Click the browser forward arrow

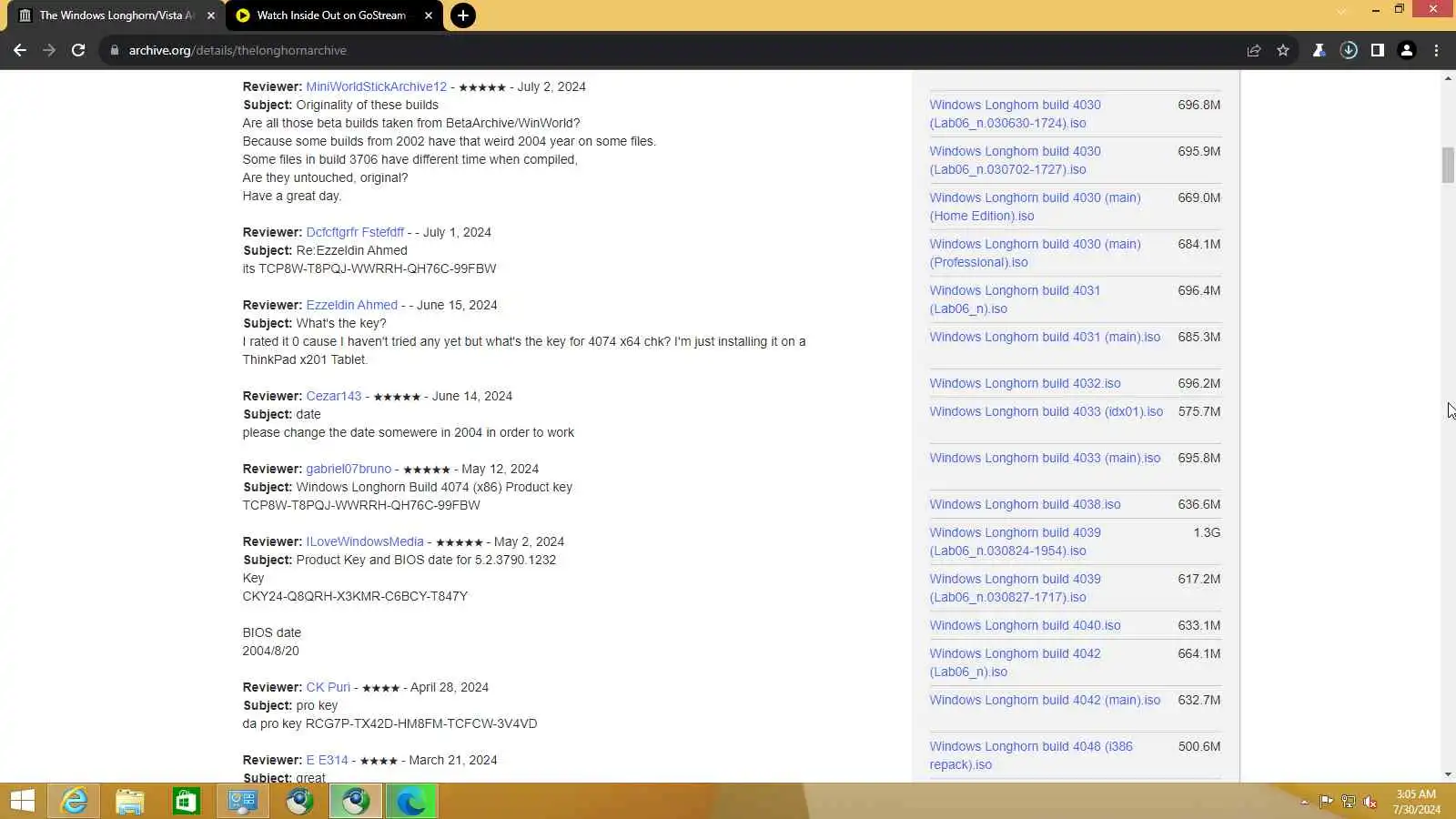pyautogui.click(x=49, y=50)
